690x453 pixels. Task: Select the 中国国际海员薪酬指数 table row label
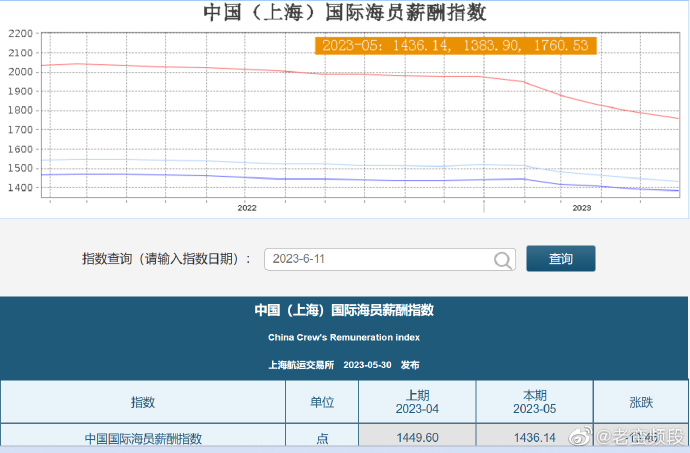pos(143,438)
